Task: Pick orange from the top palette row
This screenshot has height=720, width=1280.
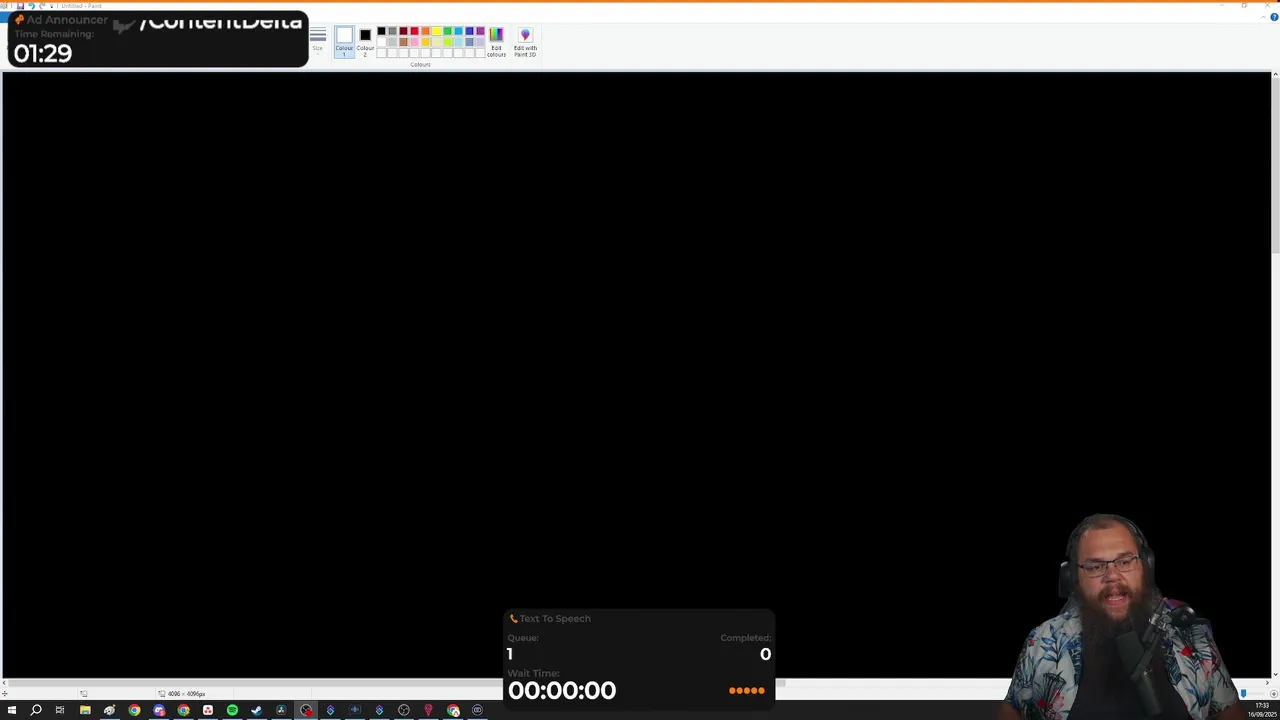Action: (x=425, y=31)
